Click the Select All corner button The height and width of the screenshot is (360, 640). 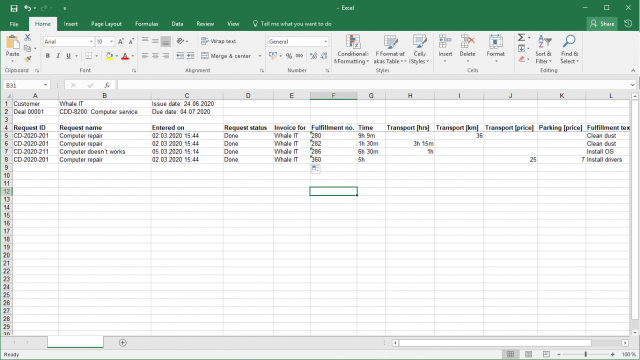pos(6,96)
